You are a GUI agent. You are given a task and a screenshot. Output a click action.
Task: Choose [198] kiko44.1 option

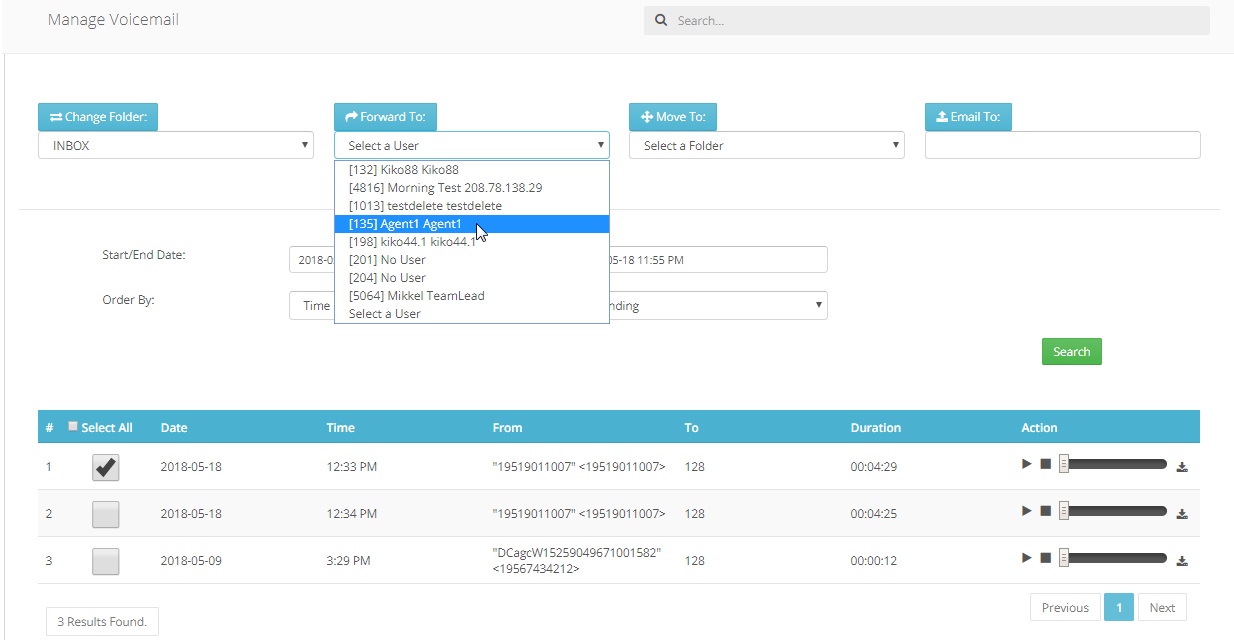tap(472, 242)
